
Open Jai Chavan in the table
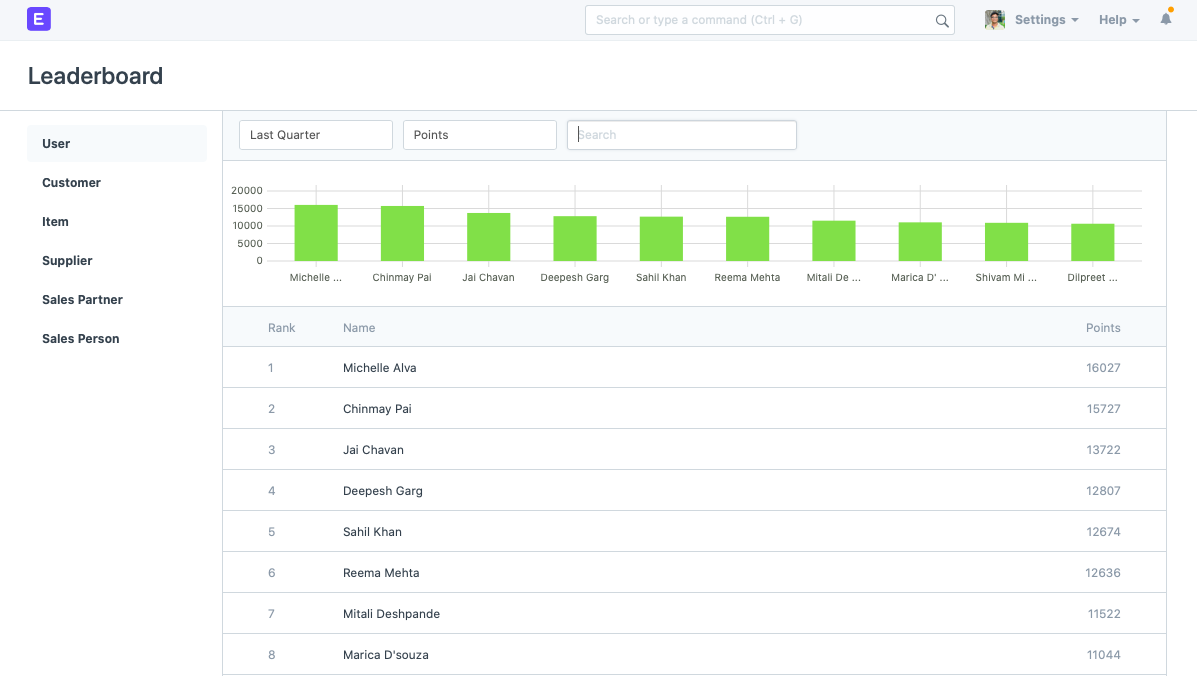click(373, 450)
